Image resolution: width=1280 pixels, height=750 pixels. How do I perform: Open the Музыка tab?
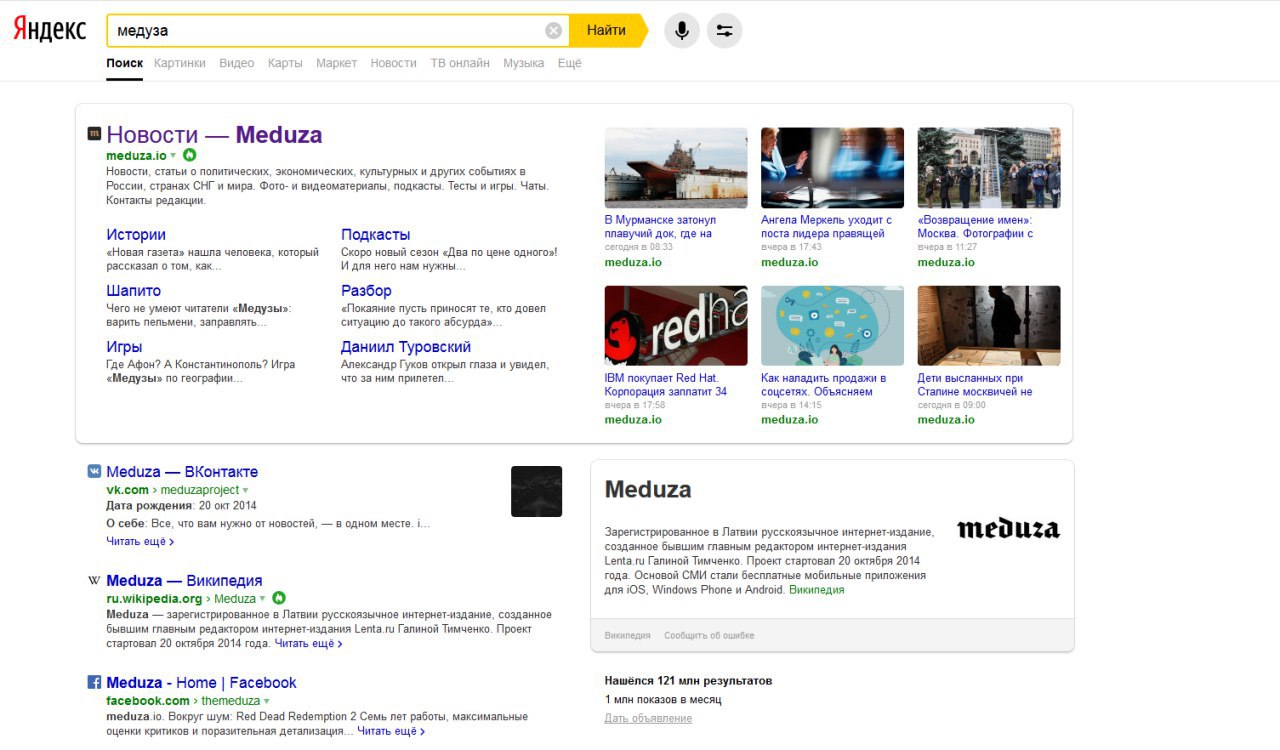(x=523, y=63)
